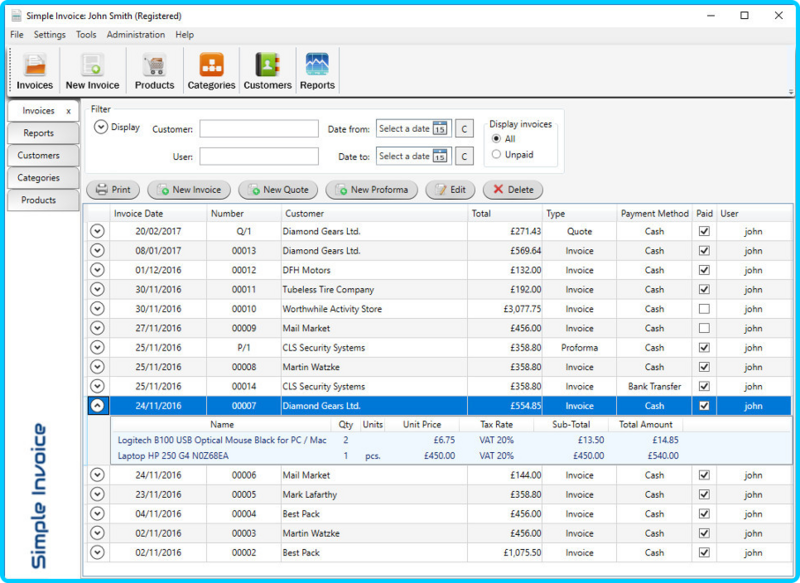Switch to the Reports side tab

coord(43,133)
